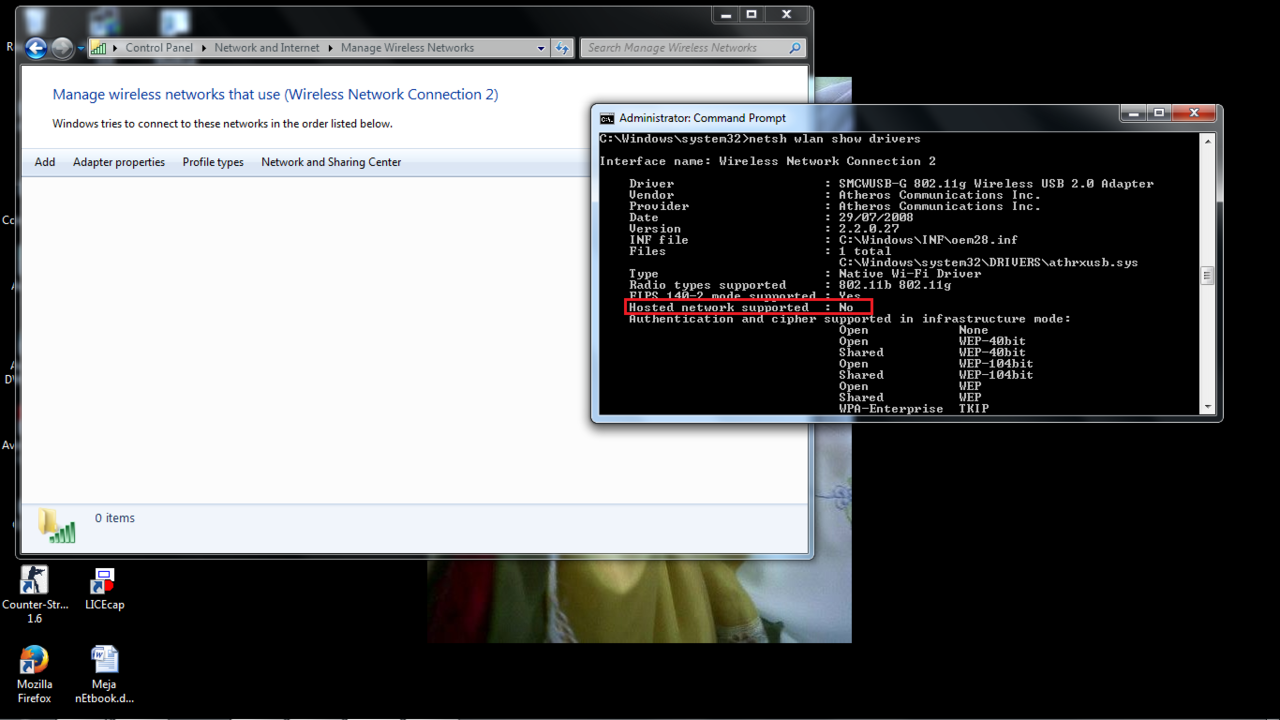Click the '0 items' status text
Viewport: 1280px width, 720px height.
(x=115, y=518)
